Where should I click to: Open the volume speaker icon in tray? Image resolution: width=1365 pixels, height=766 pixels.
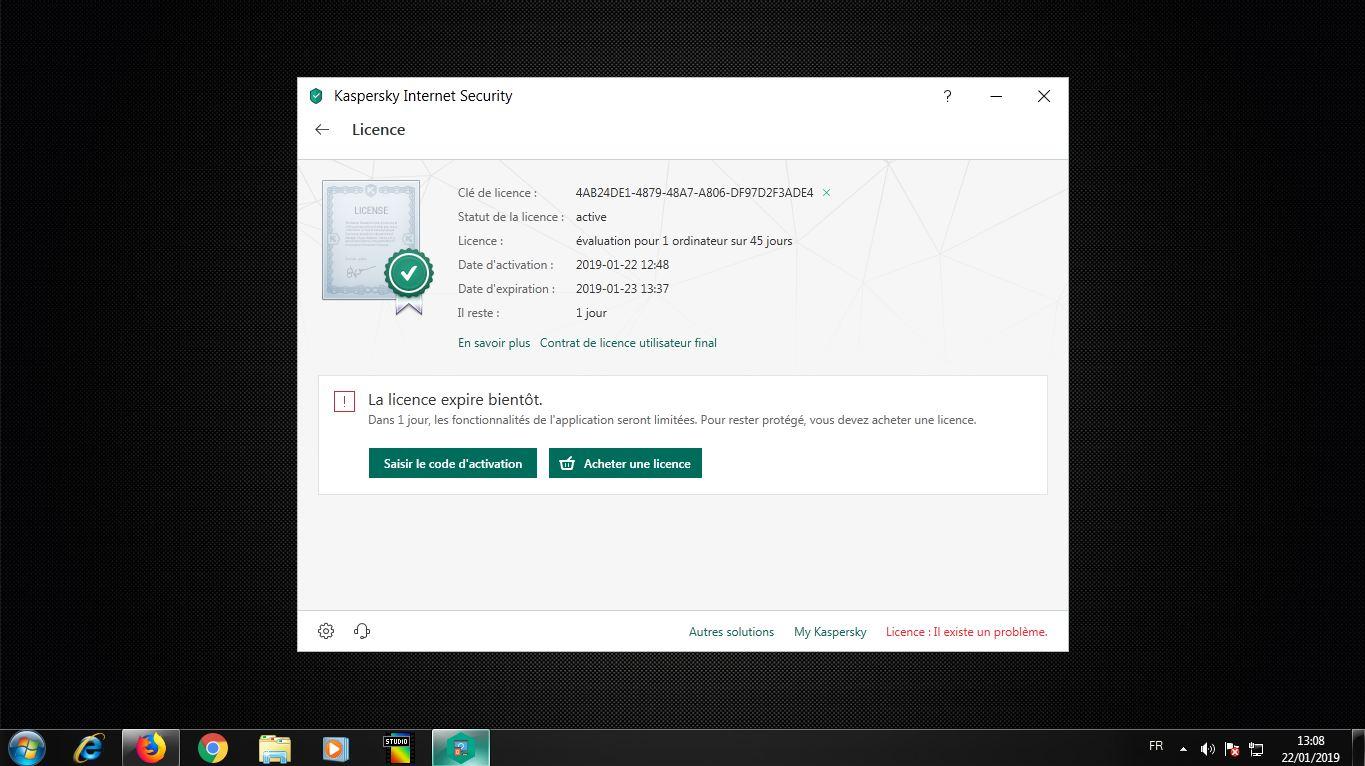(x=1207, y=748)
